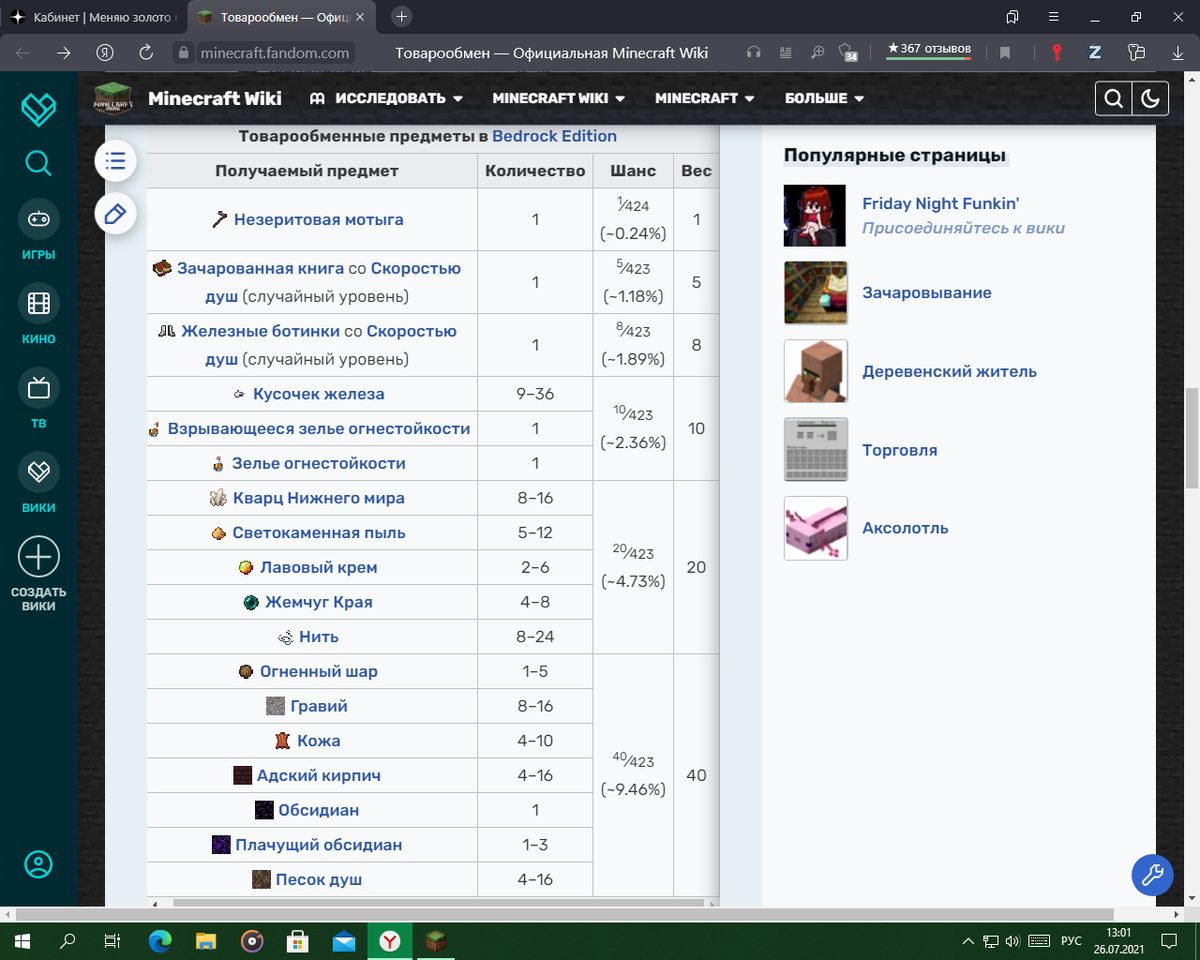Screen dimensions: 1200x960
Task: Expand the БОЛЬШЕ dropdown menu
Action: click(x=825, y=98)
